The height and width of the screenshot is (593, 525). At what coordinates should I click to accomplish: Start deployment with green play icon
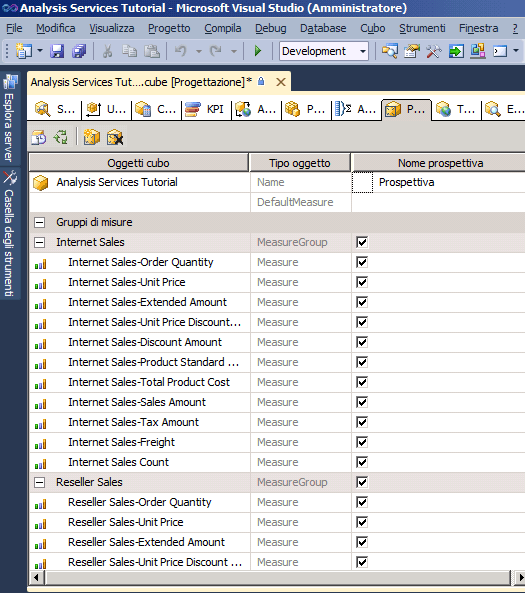pos(258,51)
